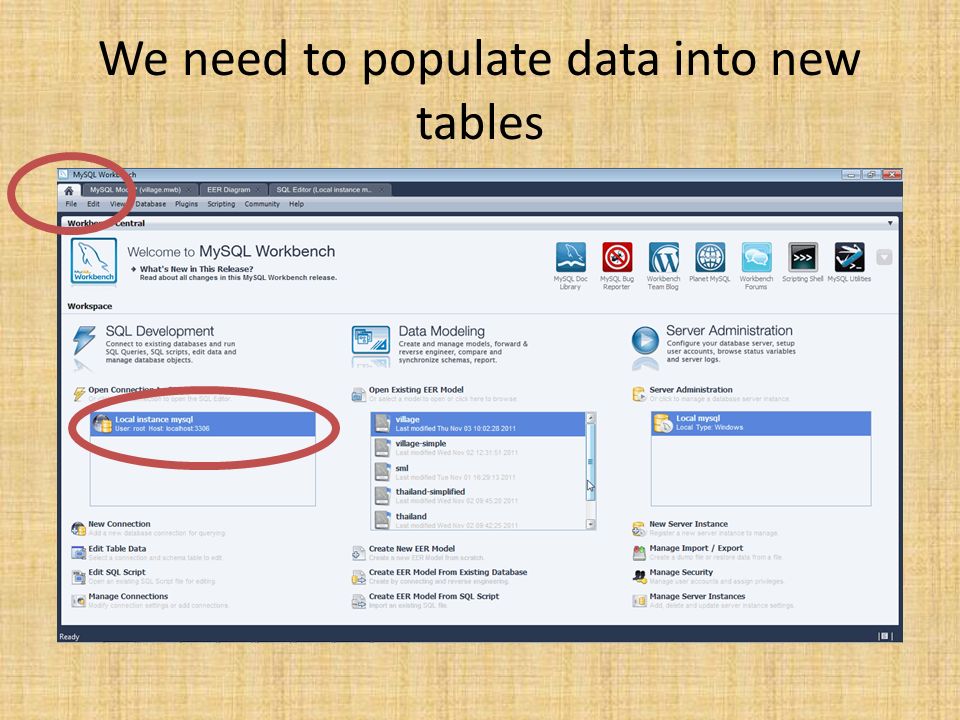Select the thailand-simplified model entry
Screen dimensions: 960x720
click(478, 496)
